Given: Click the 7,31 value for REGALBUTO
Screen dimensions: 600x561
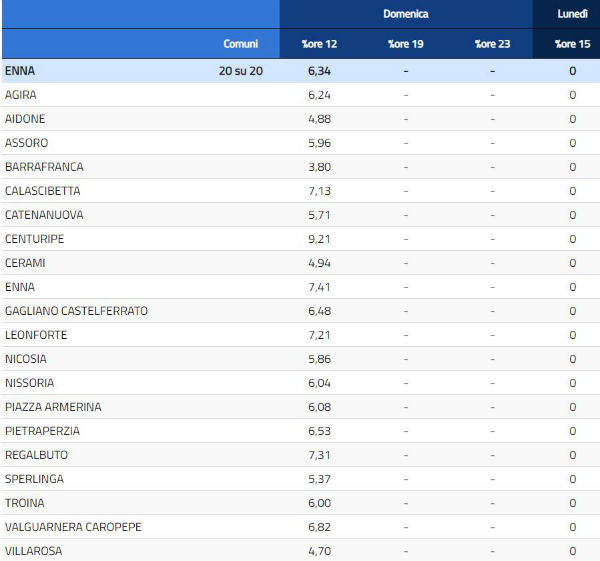Looking at the screenshot, I should (x=319, y=455).
